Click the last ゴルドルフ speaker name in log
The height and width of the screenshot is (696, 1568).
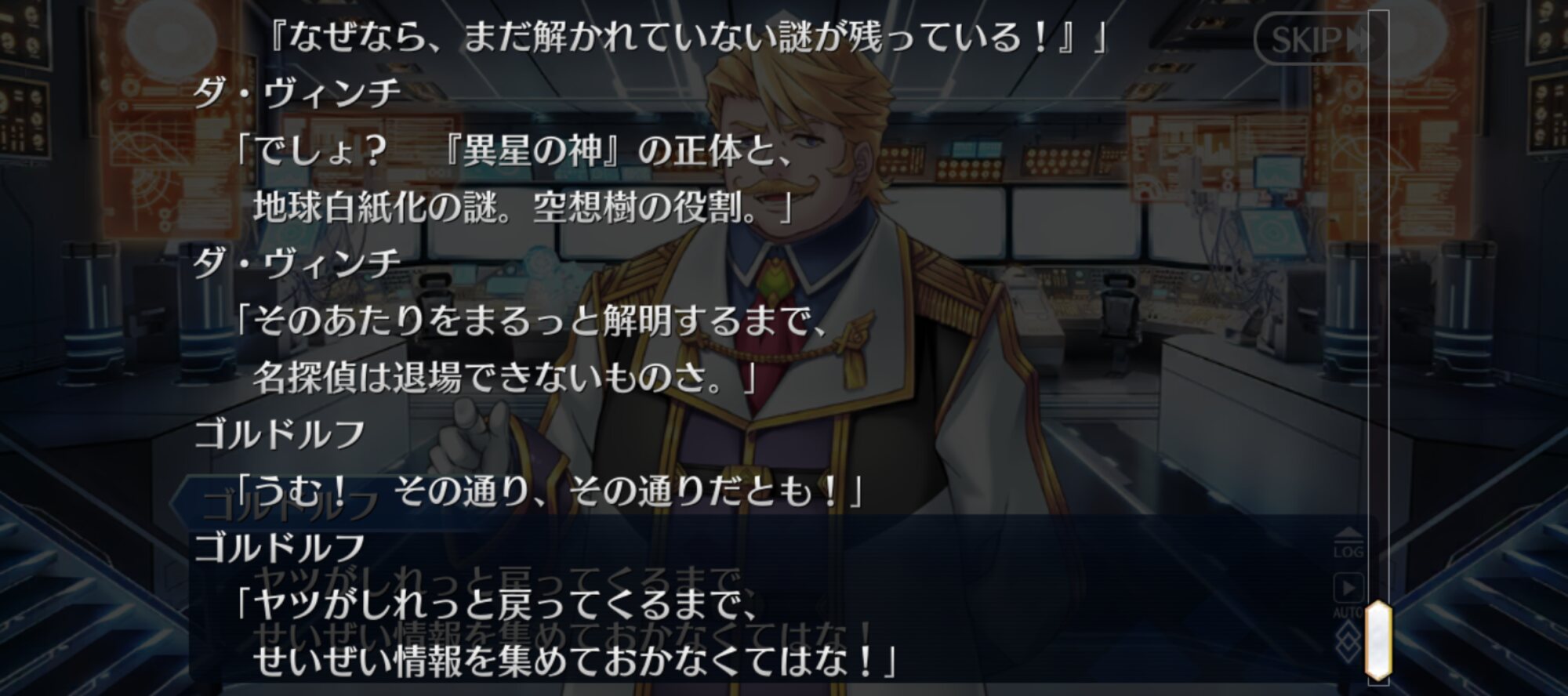[280, 547]
